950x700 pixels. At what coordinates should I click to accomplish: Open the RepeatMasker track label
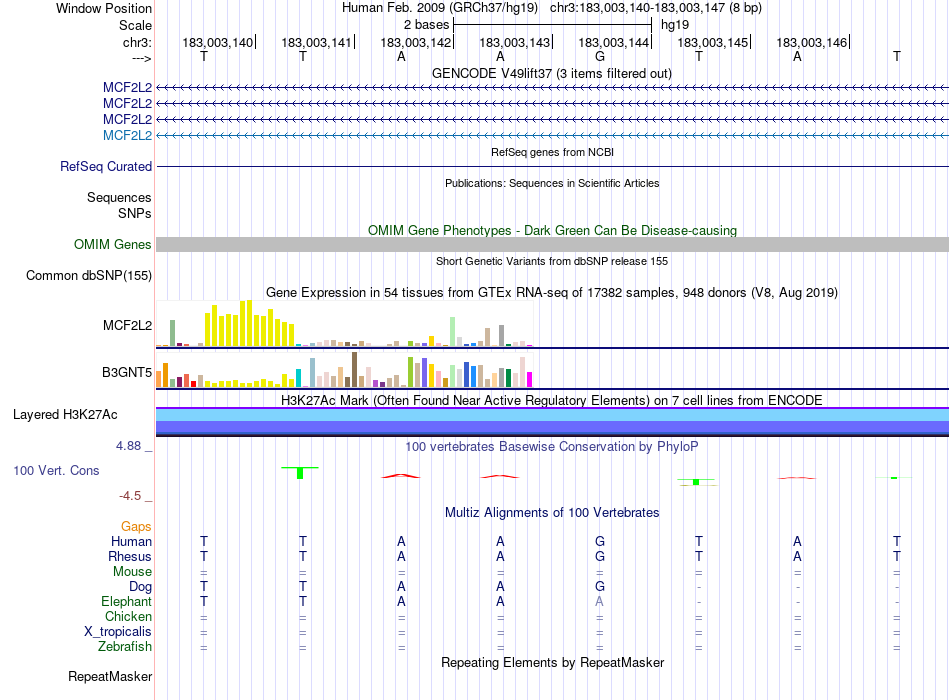coord(110,676)
